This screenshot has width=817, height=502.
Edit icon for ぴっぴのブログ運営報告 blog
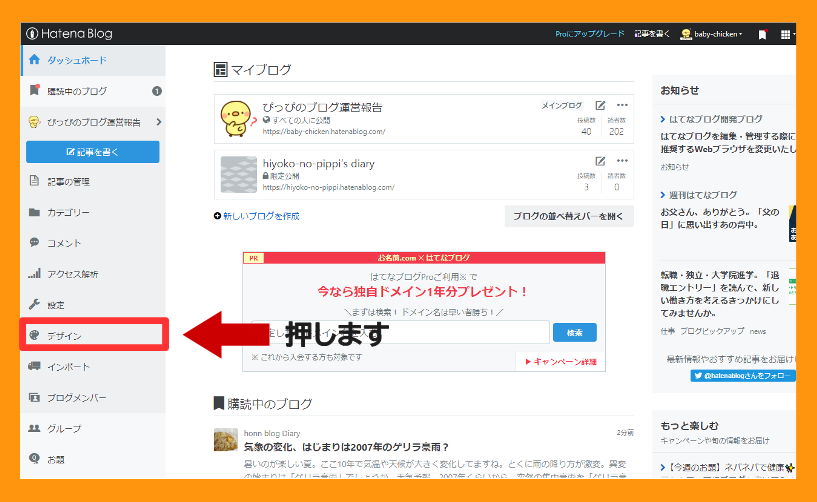(x=600, y=105)
